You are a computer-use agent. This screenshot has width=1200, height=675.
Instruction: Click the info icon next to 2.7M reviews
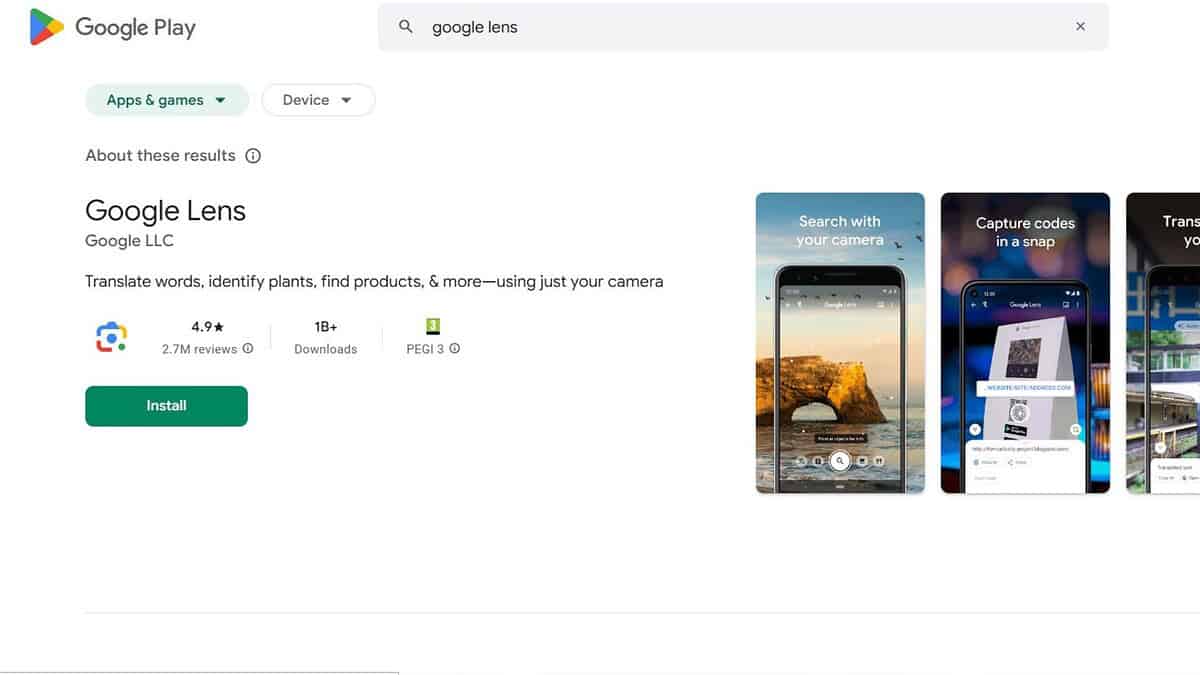click(248, 349)
